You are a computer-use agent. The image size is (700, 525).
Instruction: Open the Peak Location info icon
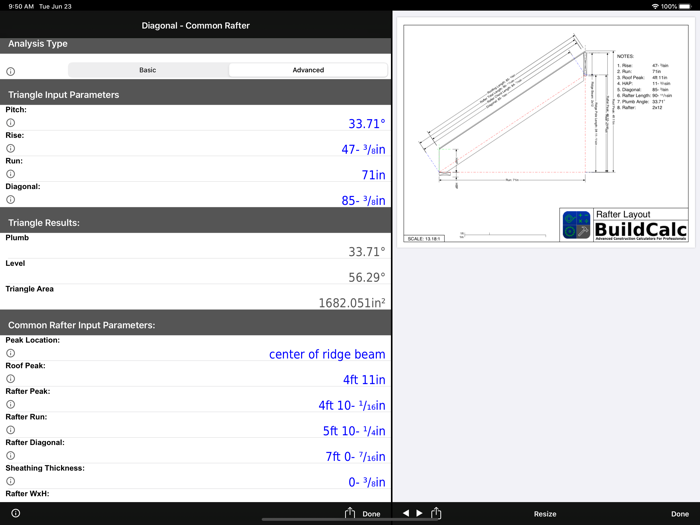(x=11, y=353)
